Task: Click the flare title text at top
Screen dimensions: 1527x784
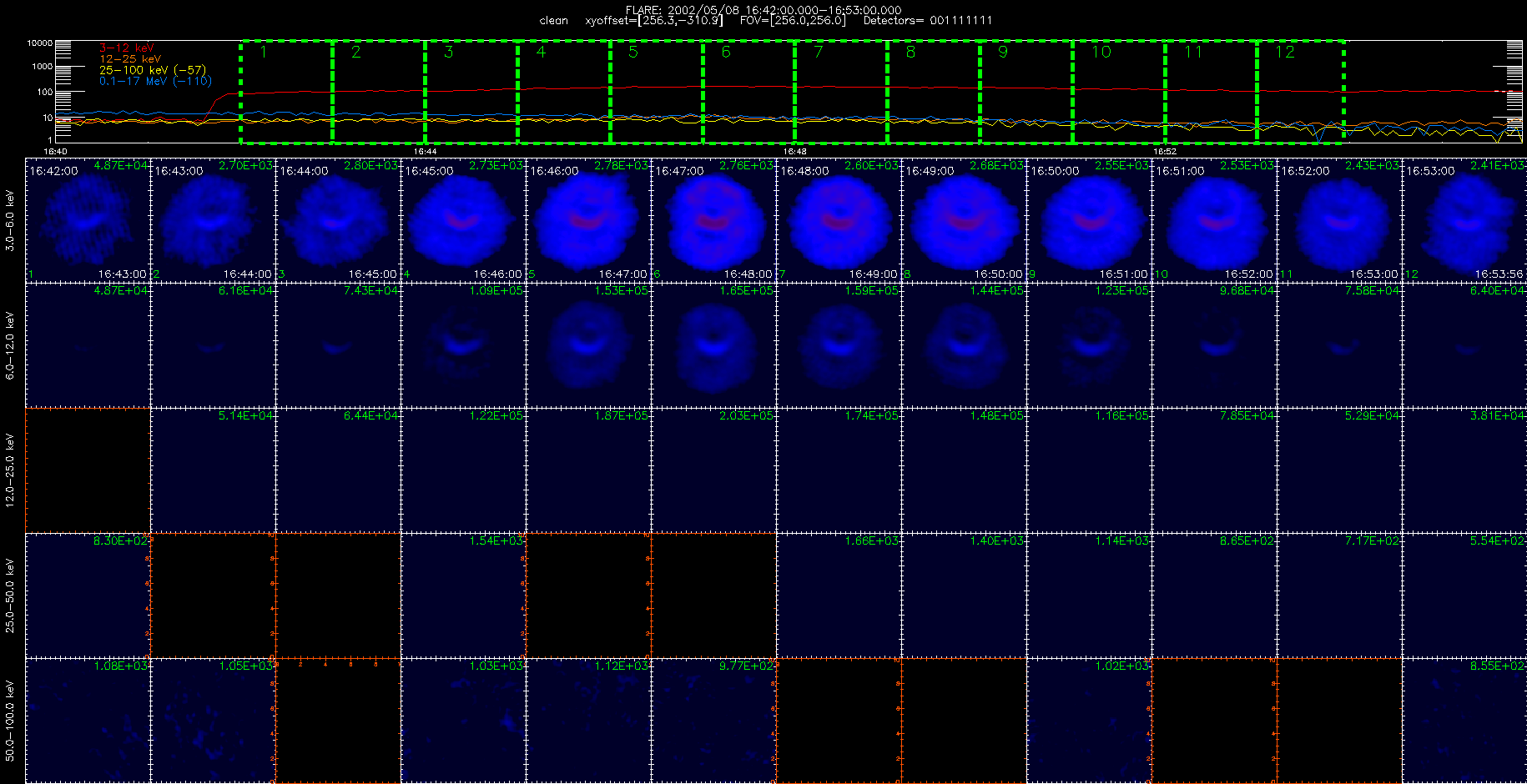Action: point(763,10)
